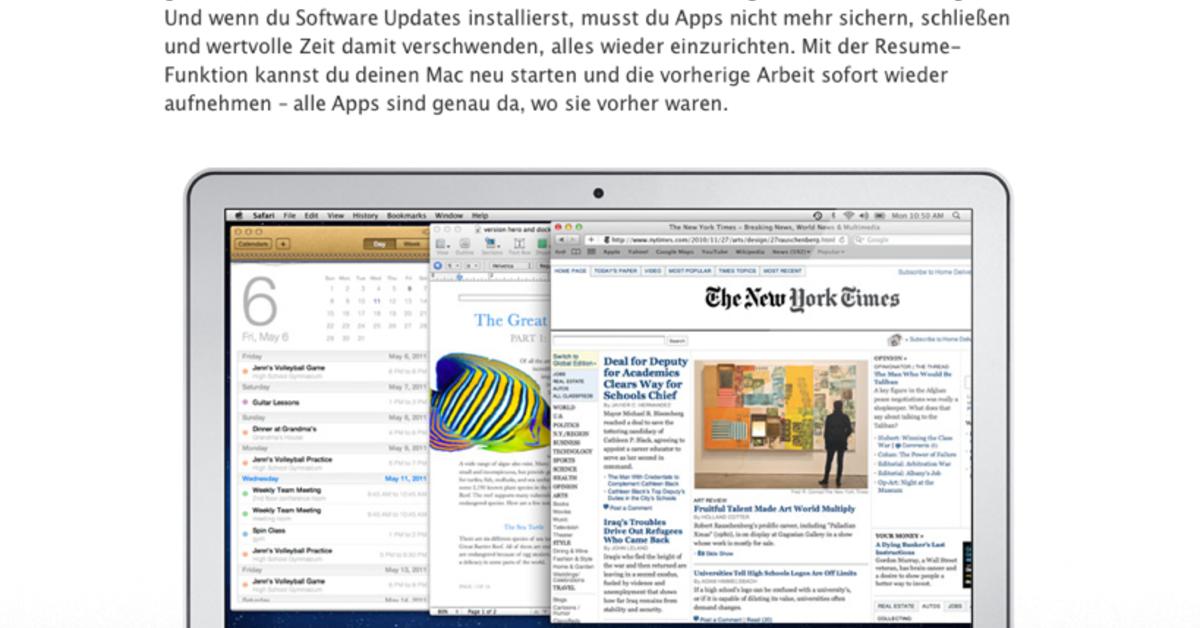
Task: Click the YouTube bookmark in Safari
Action: point(715,252)
